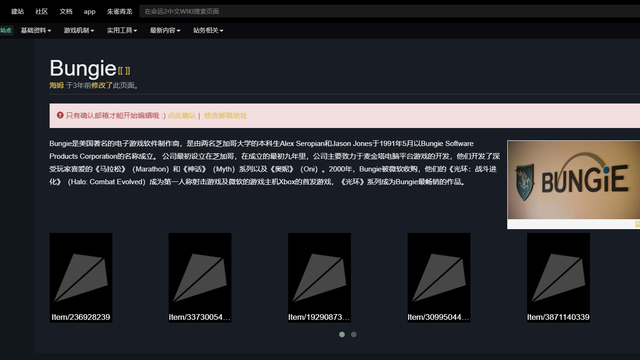Expand the 基础资料 dropdown menu
This screenshot has height=360, width=640.
pyautogui.click(x=36, y=30)
